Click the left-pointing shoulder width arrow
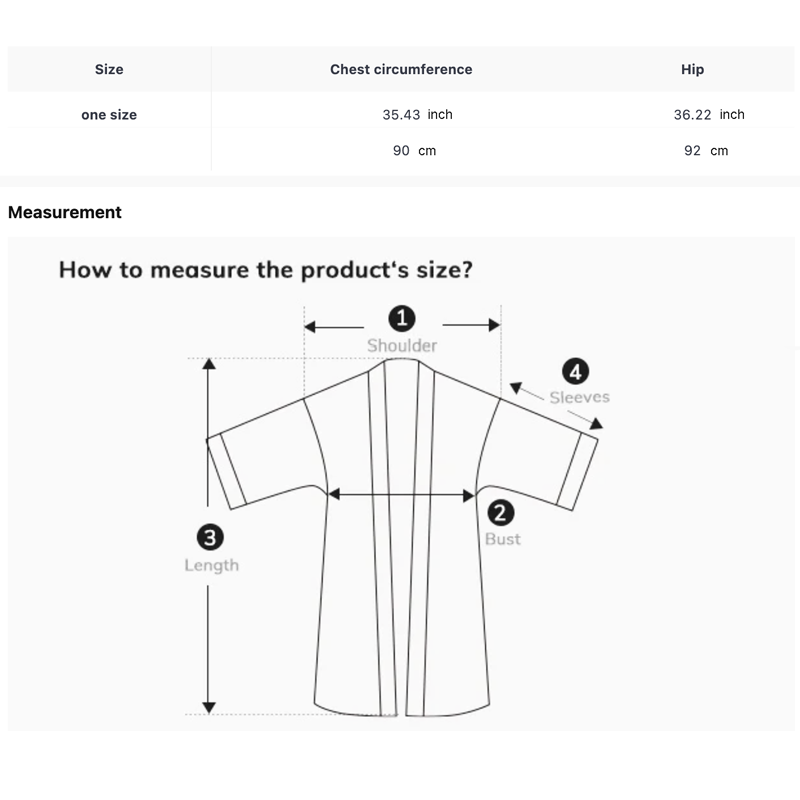 [x=334, y=326]
